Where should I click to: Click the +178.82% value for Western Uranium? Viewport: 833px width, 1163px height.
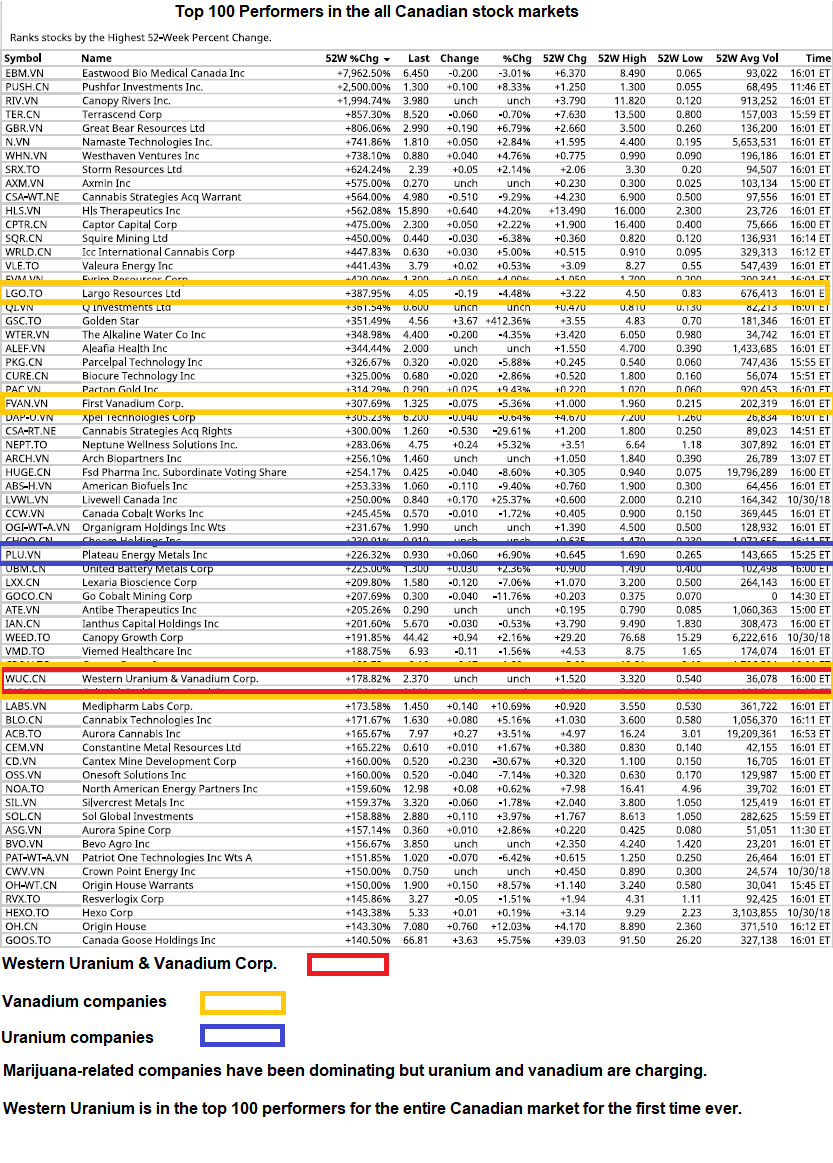click(368, 679)
